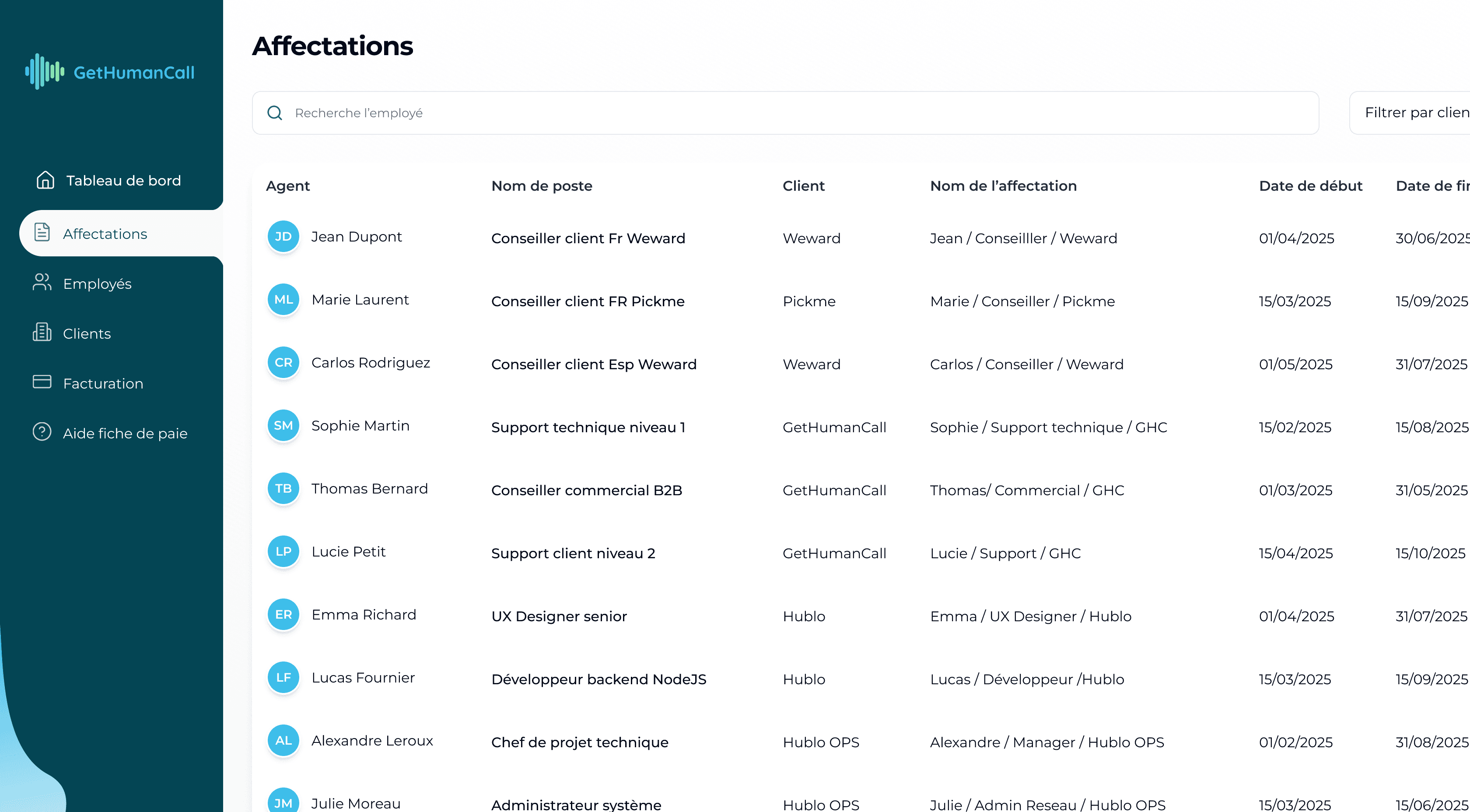Click the card icon beside Facturation
The height and width of the screenshot is (812, 1470).
42,382
